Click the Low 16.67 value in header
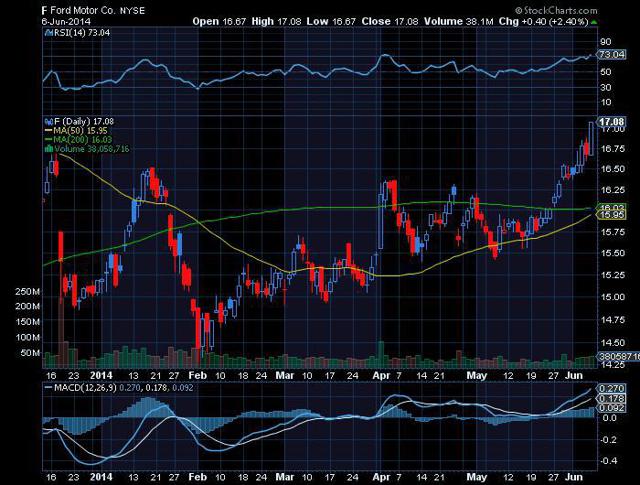Screen dimensions: 640x485 tap(331, 21)
